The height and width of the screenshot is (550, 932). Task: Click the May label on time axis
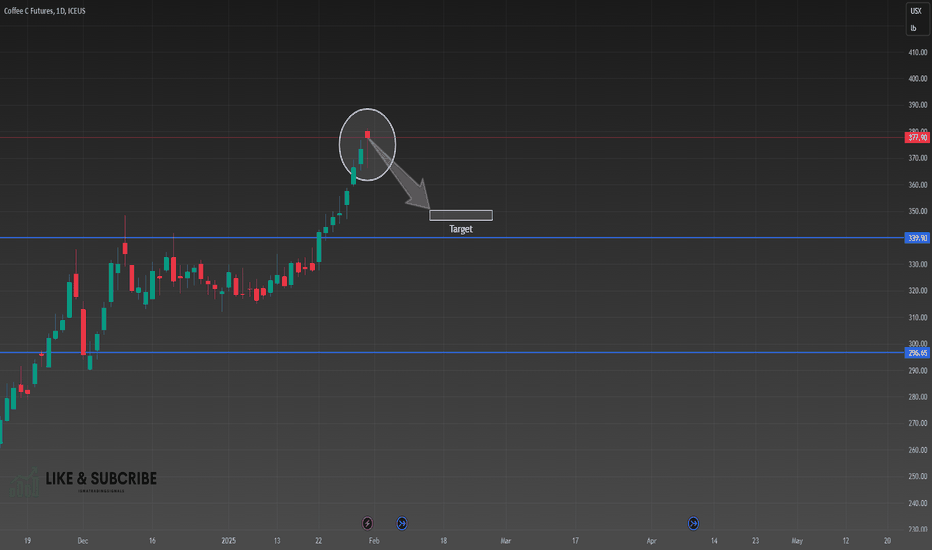(x=797, y=540)
